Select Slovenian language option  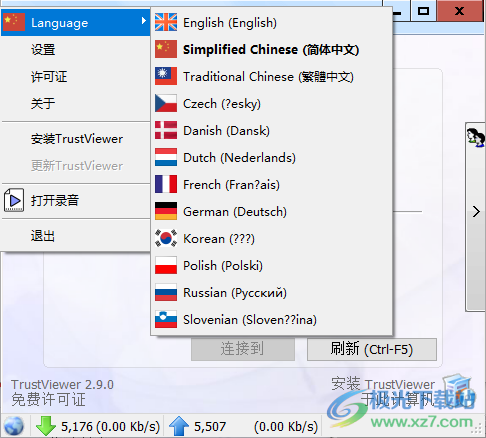271,320
